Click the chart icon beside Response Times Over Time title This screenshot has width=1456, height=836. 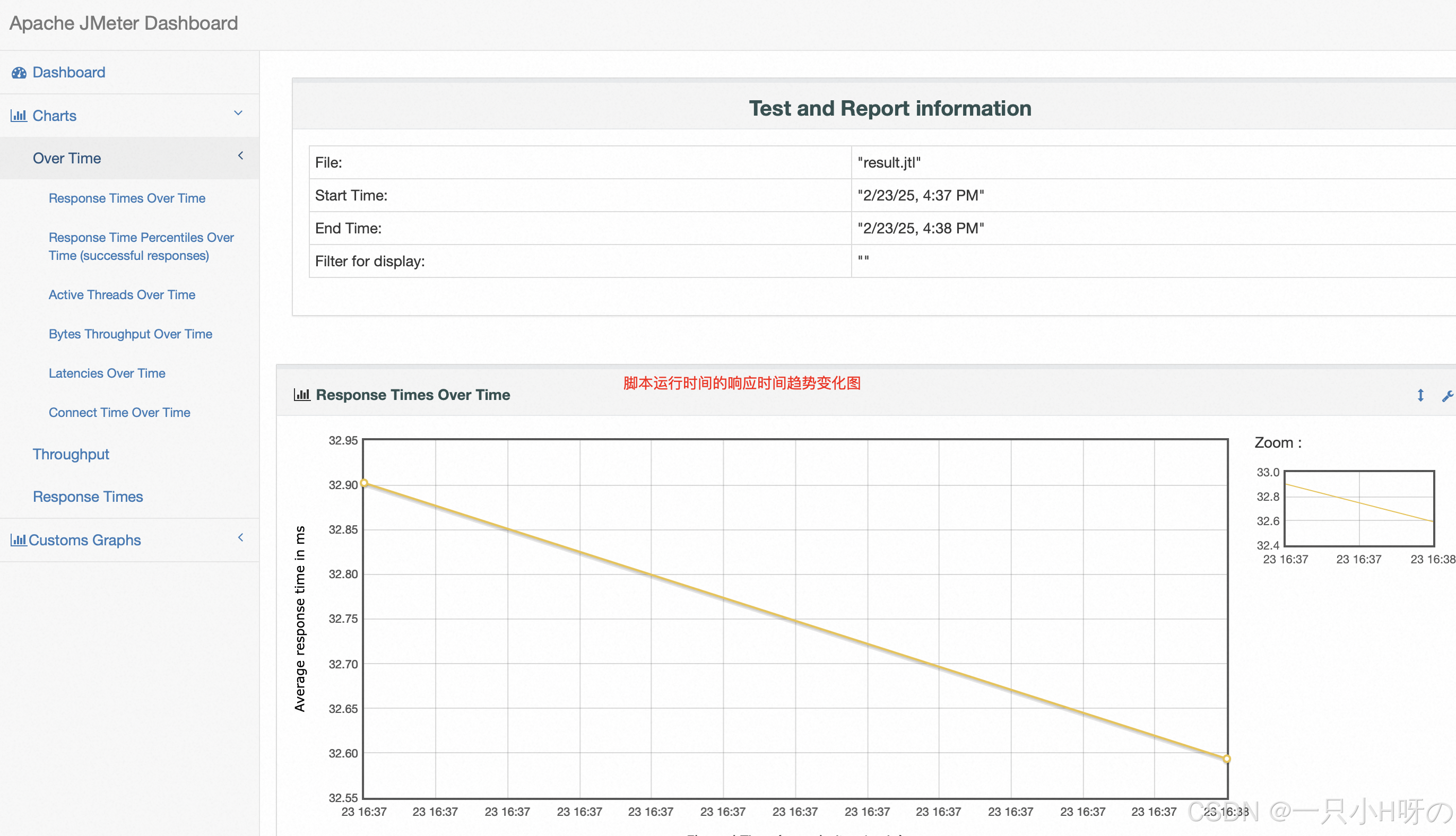(302, 395)
